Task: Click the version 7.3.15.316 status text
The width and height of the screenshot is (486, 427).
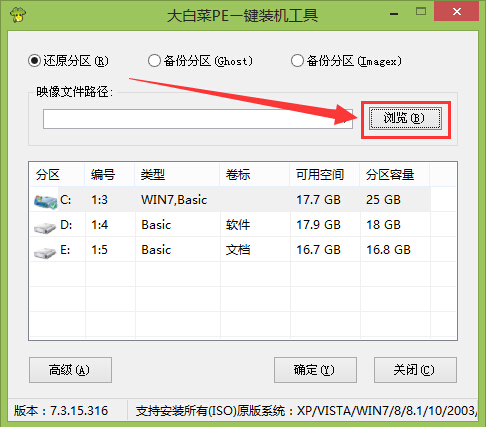Action: coord(61,411)
